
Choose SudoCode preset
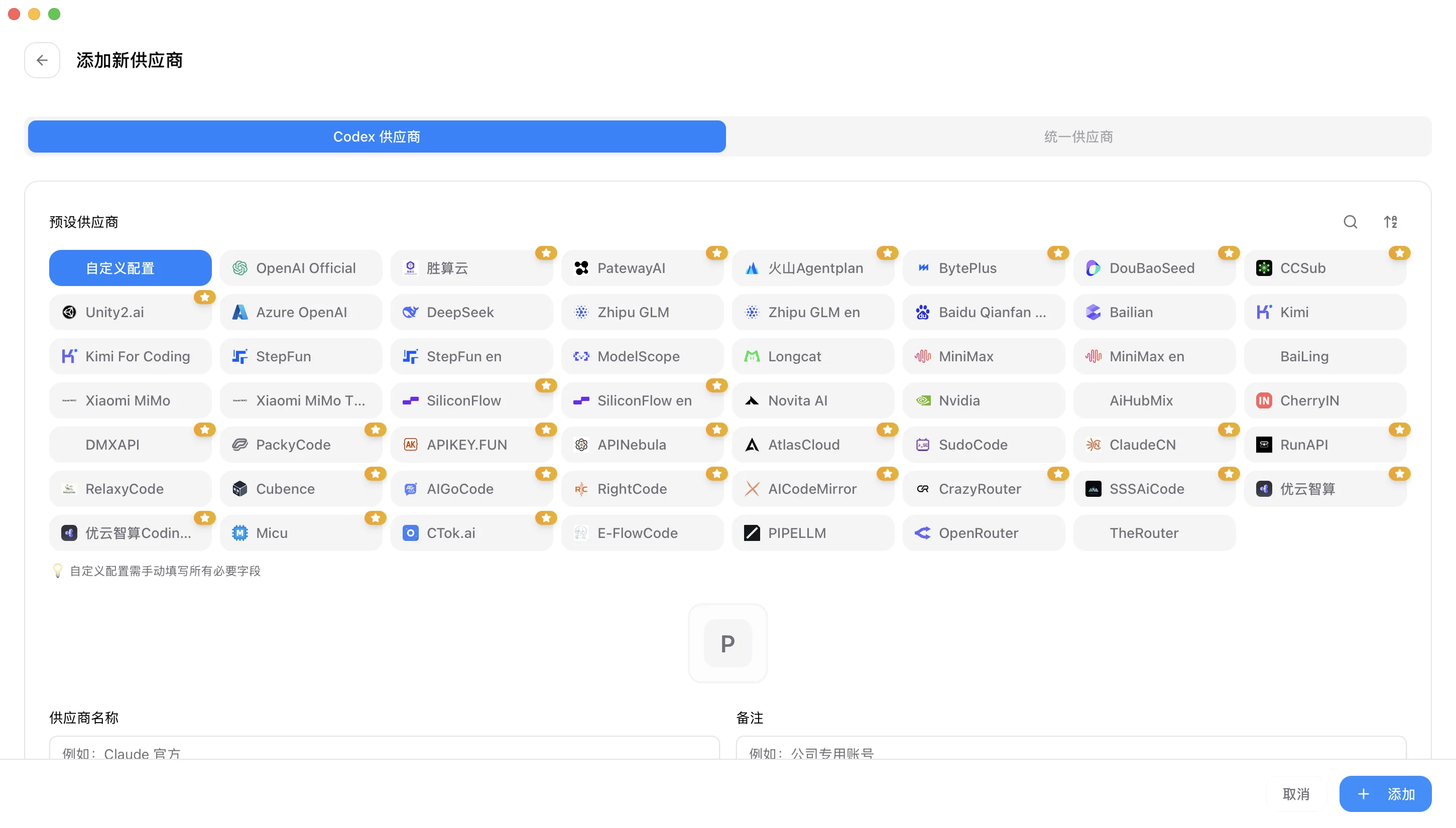point(984,445)
